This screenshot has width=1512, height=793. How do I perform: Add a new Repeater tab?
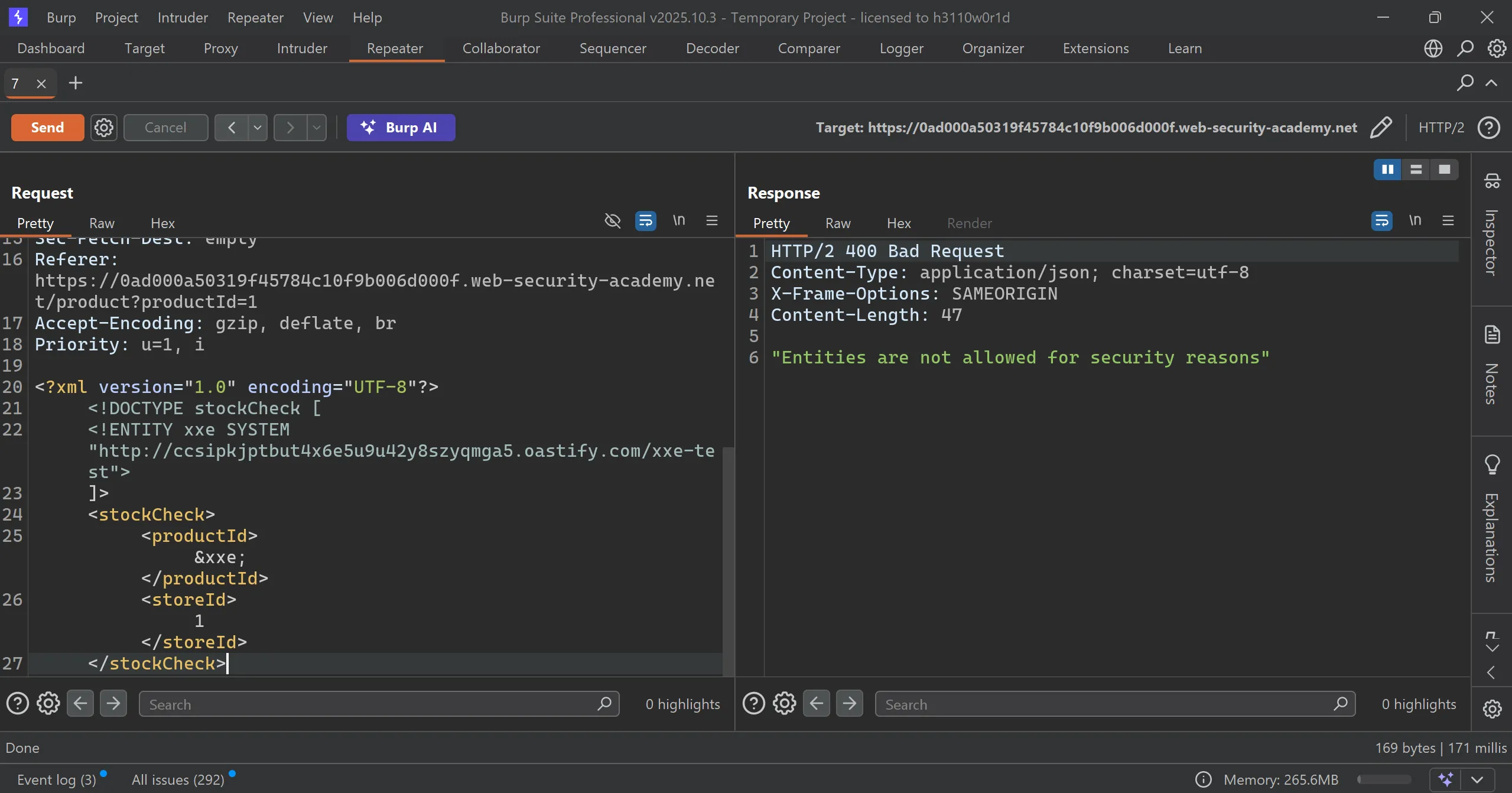point(76,83)
